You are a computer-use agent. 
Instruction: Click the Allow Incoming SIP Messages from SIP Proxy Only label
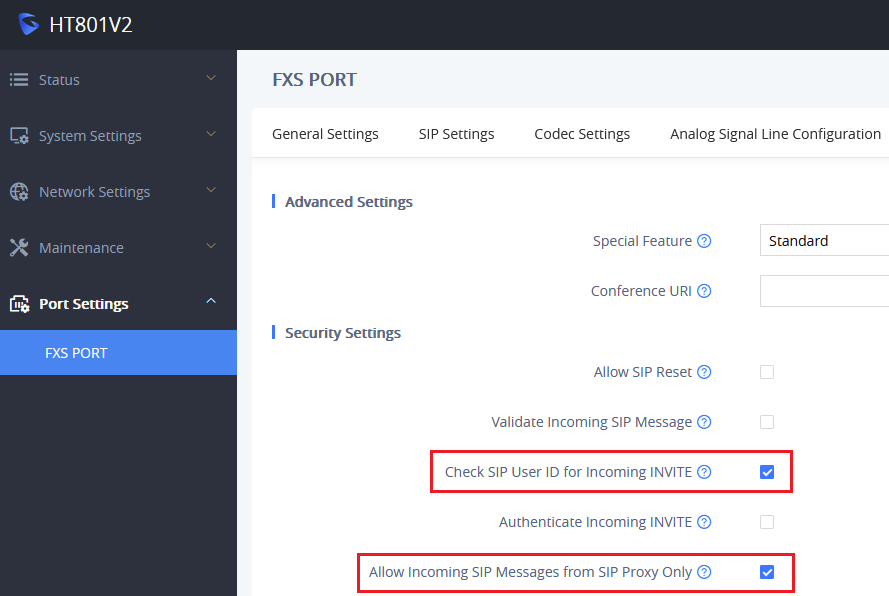(x=530, y=572)
